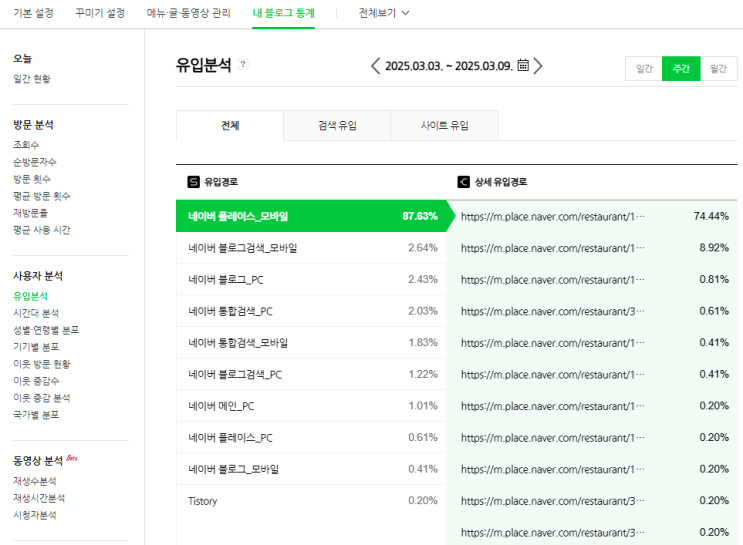Open 재생시간분석 in sidebar
The width and height of the screenshot is (743, 545).
click(39, 498)
